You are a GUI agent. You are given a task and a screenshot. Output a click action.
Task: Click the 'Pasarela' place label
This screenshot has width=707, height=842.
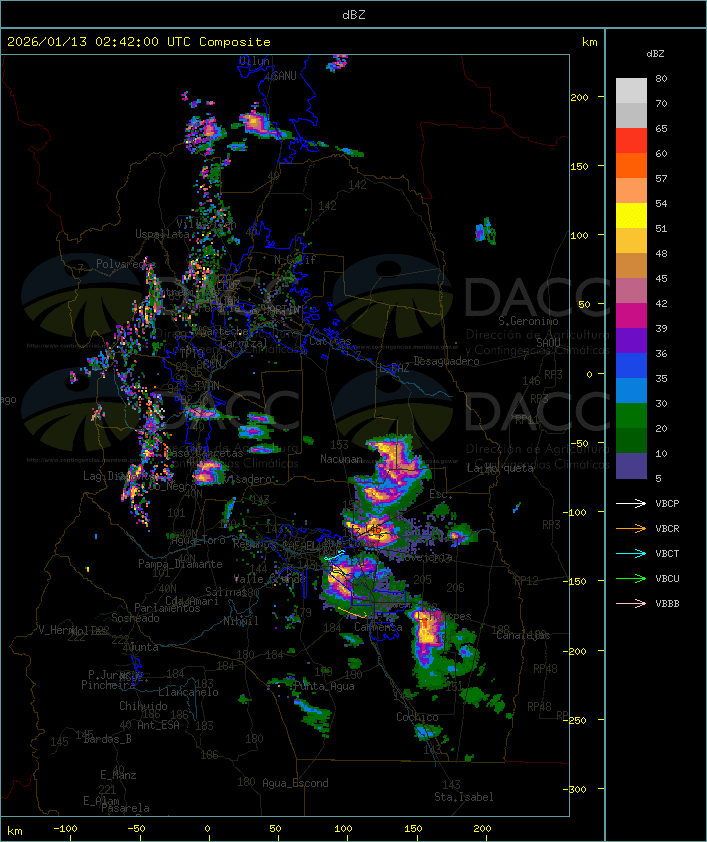[x=125, y=808]
